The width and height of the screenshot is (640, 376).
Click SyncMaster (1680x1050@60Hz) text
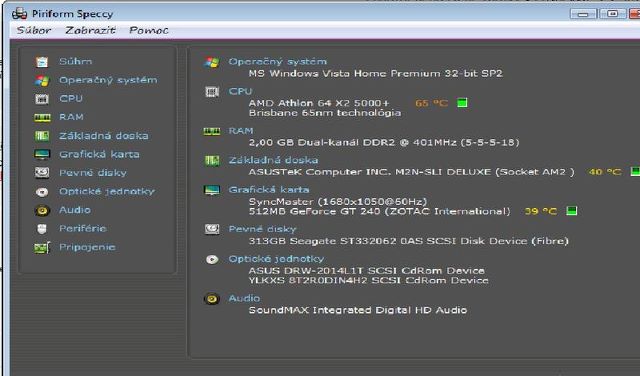(338, 201)
